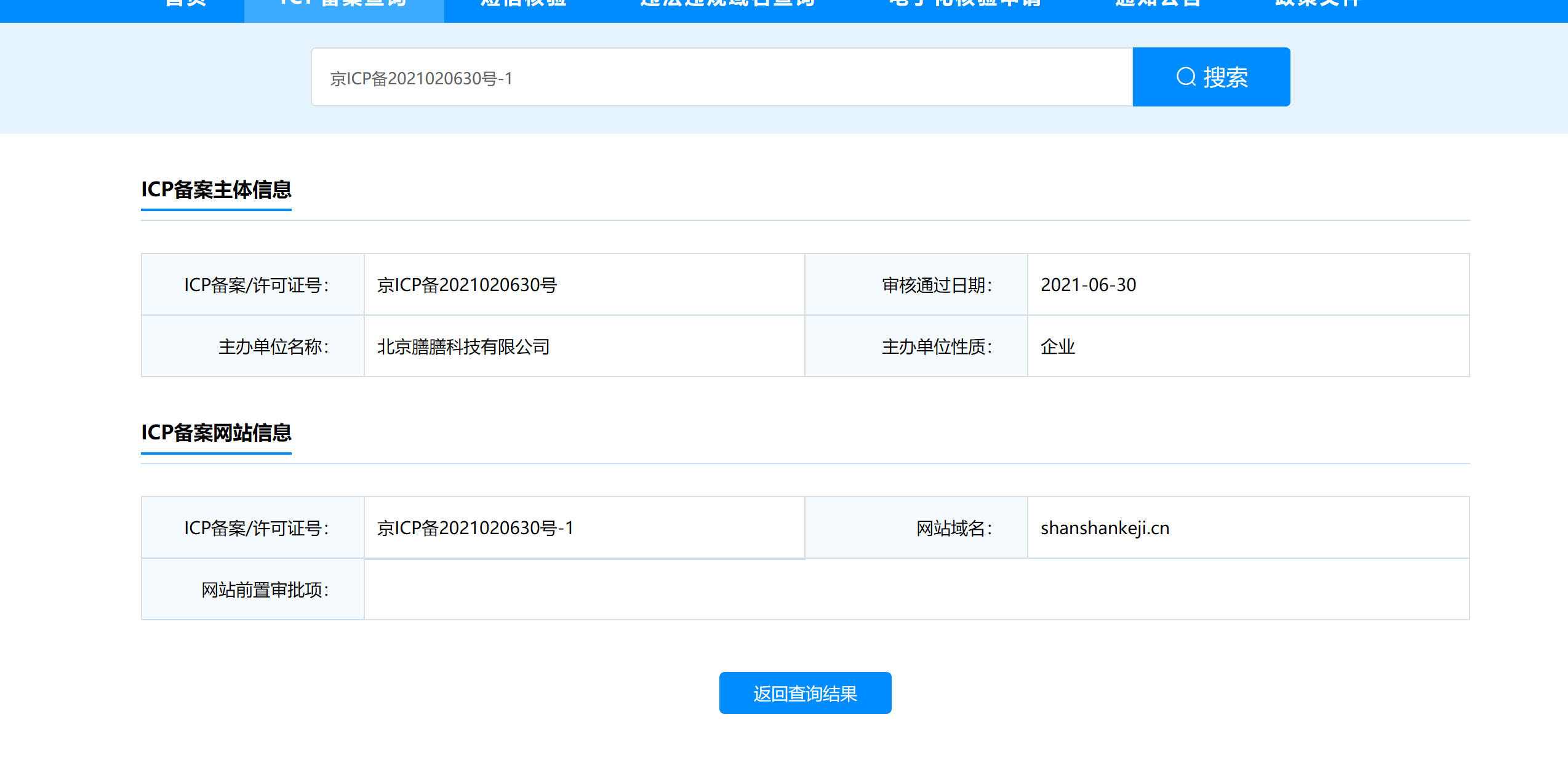Click the magnifier icon on the 搜索 button
Image resolution: width=1568 pixels, height=760 pixels.
(x=1185, y=77)
